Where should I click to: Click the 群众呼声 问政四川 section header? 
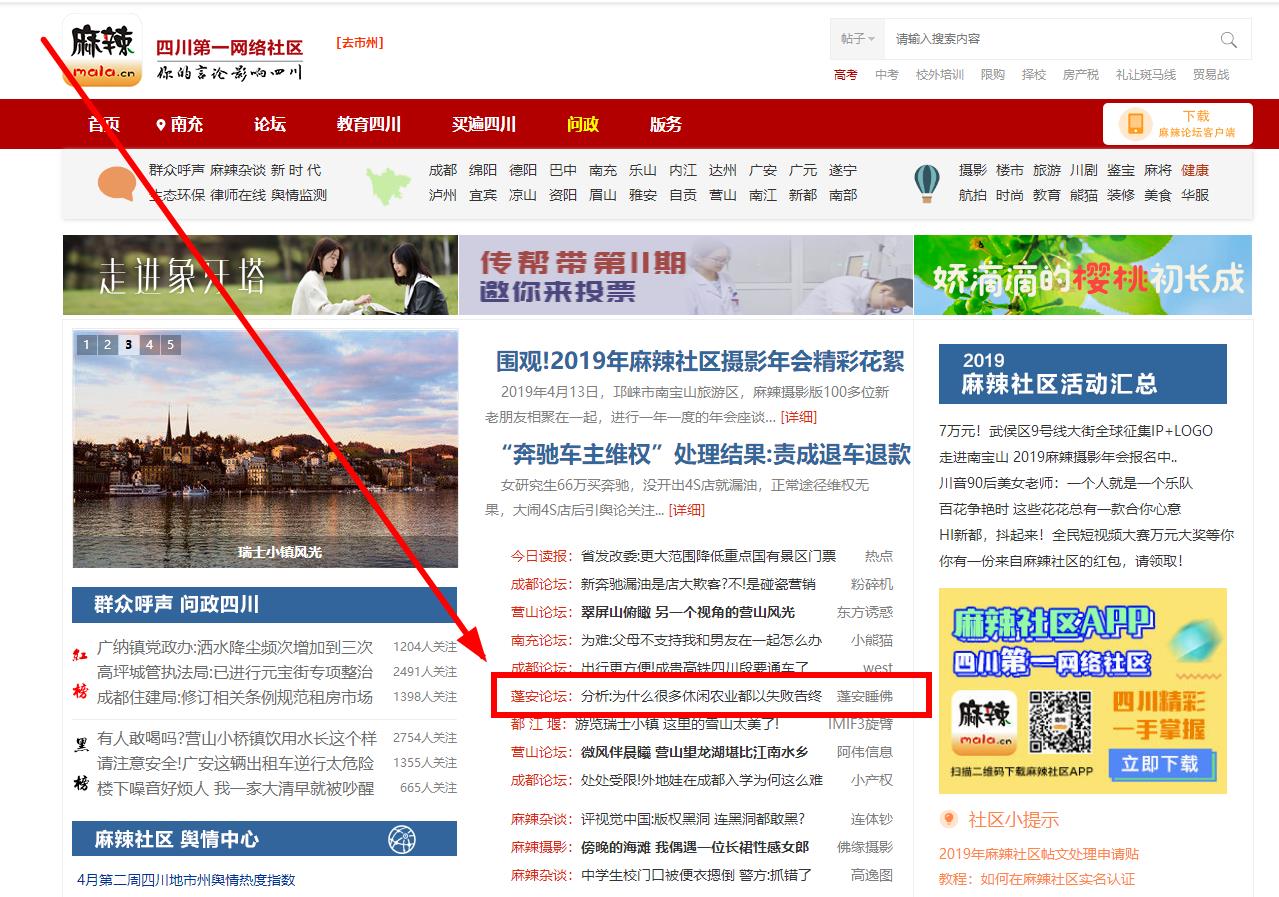pos(264,605)
